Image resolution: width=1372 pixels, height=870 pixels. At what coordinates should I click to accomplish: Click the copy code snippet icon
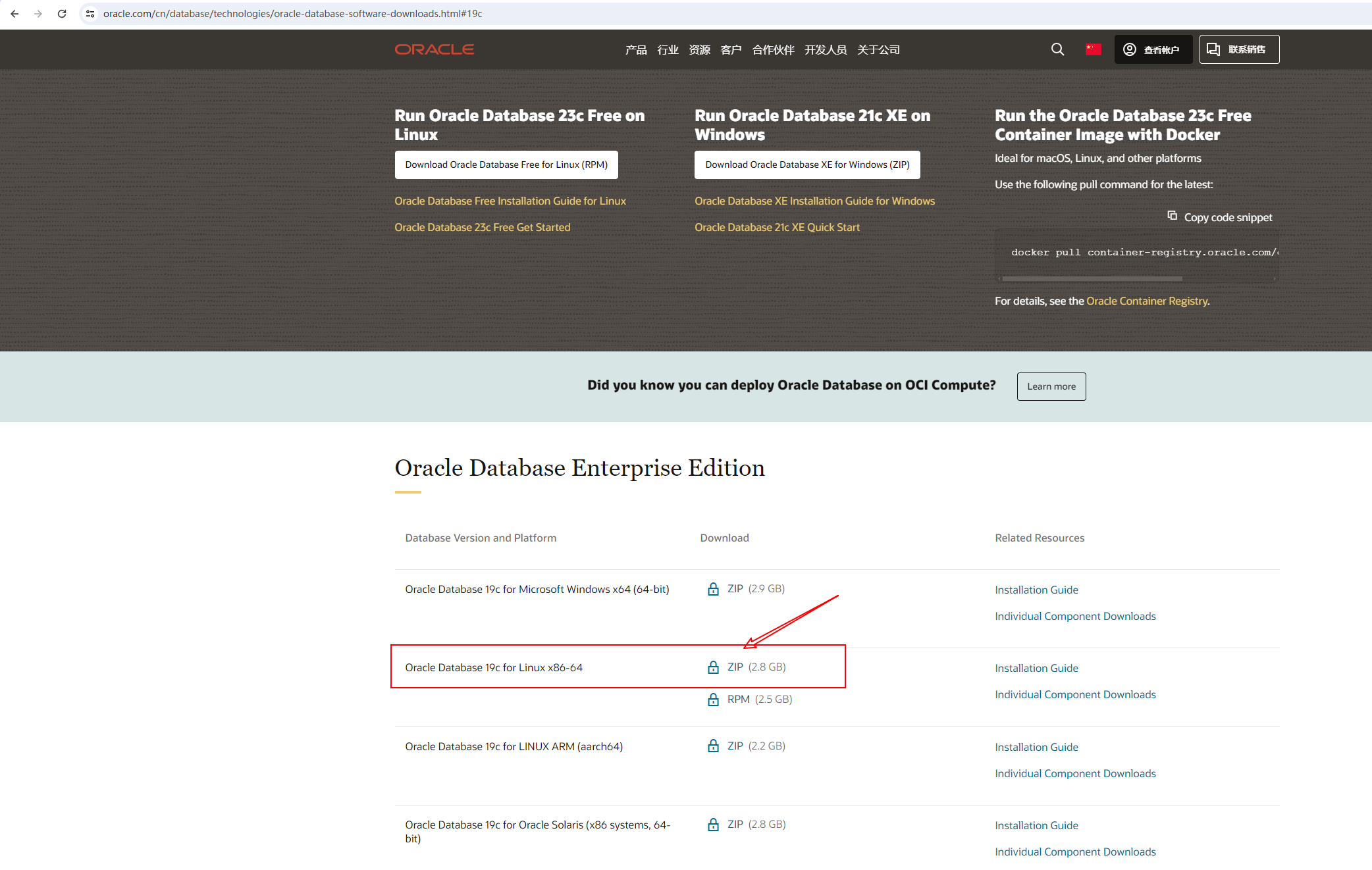(x=1172, y=216)
